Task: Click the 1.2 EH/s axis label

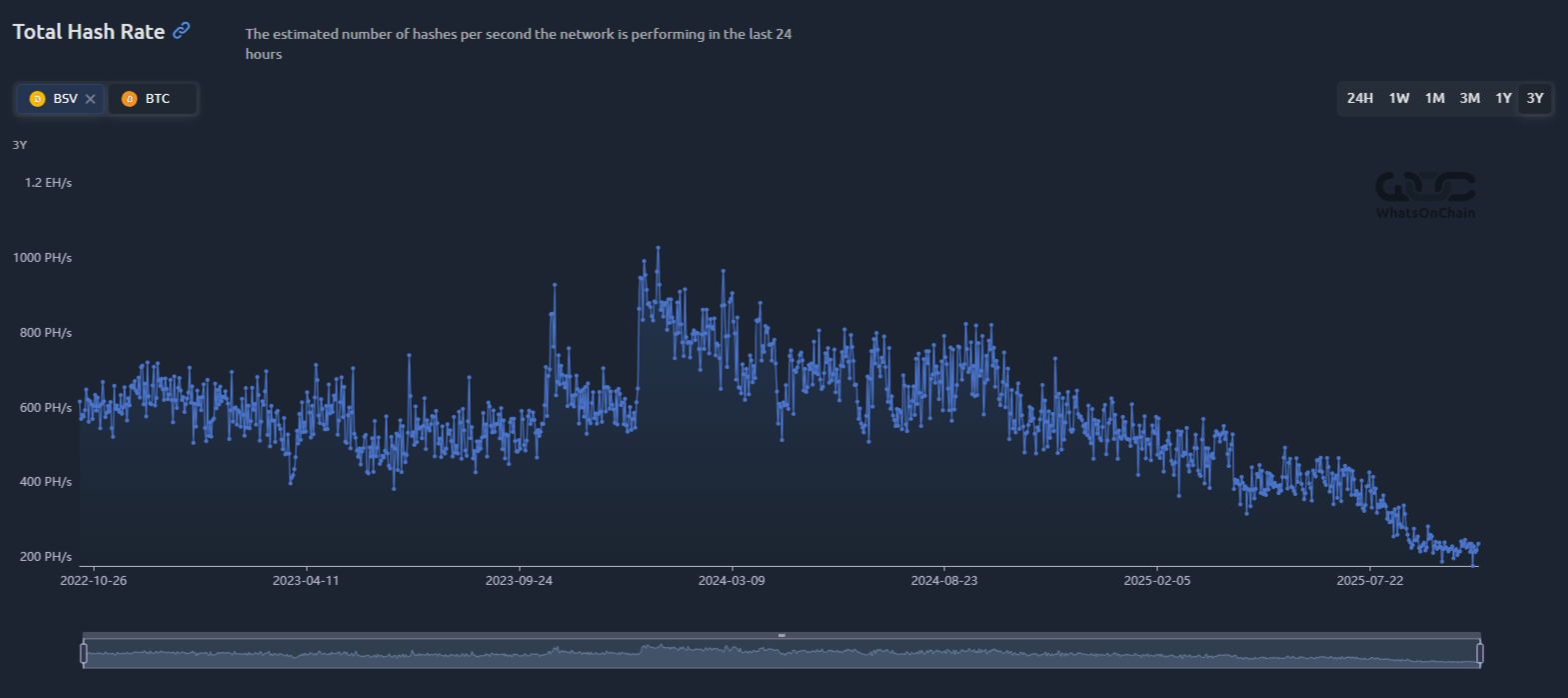Action: point(48,183)
